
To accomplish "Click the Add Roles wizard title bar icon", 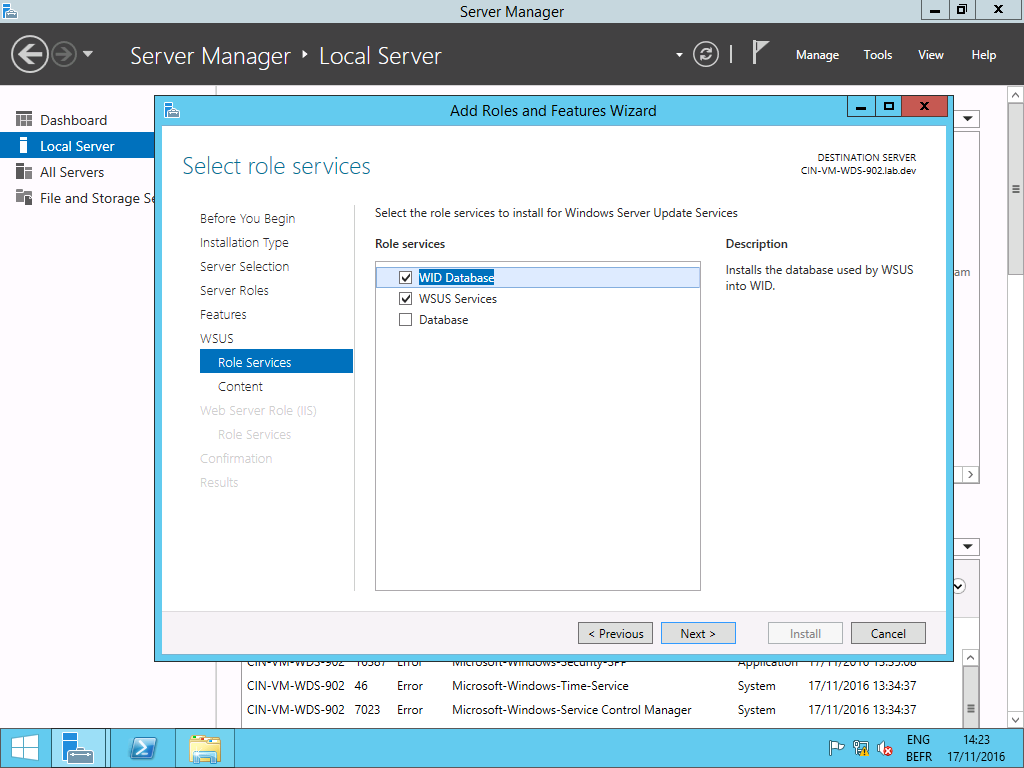I will (x=172, y=110).
